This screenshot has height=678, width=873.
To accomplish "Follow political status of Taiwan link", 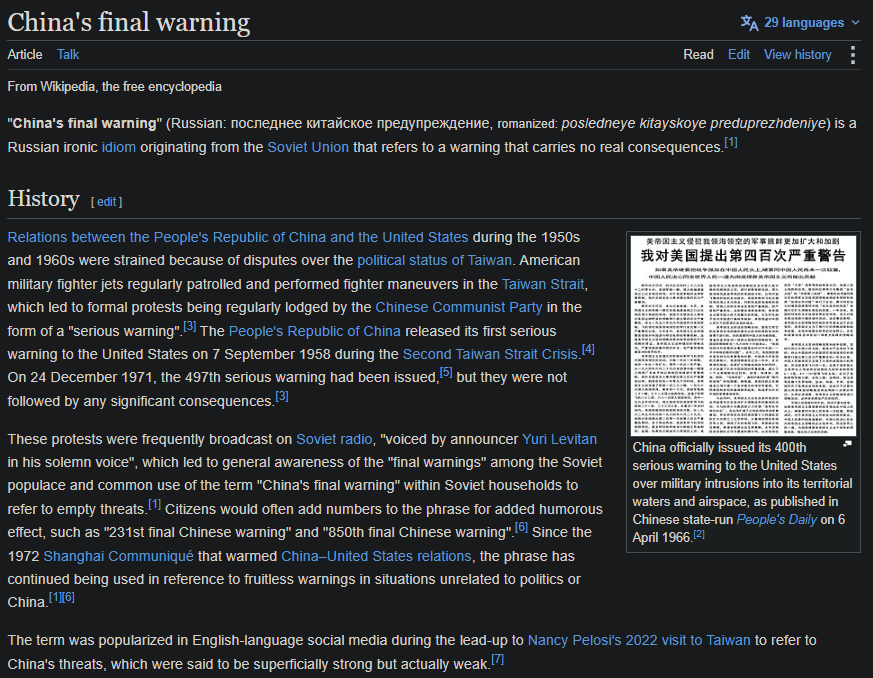I will coord(434,261).
